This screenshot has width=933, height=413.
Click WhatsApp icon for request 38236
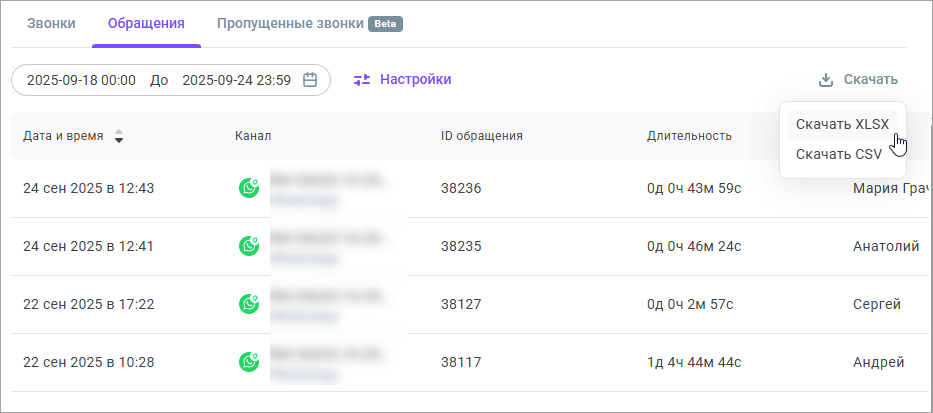click(x=249, y=187)
